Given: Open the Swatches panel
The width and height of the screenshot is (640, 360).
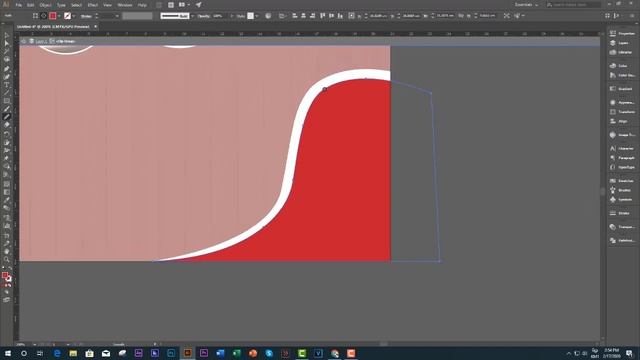Looking at the screenshot, I should (x=622, y=181).
